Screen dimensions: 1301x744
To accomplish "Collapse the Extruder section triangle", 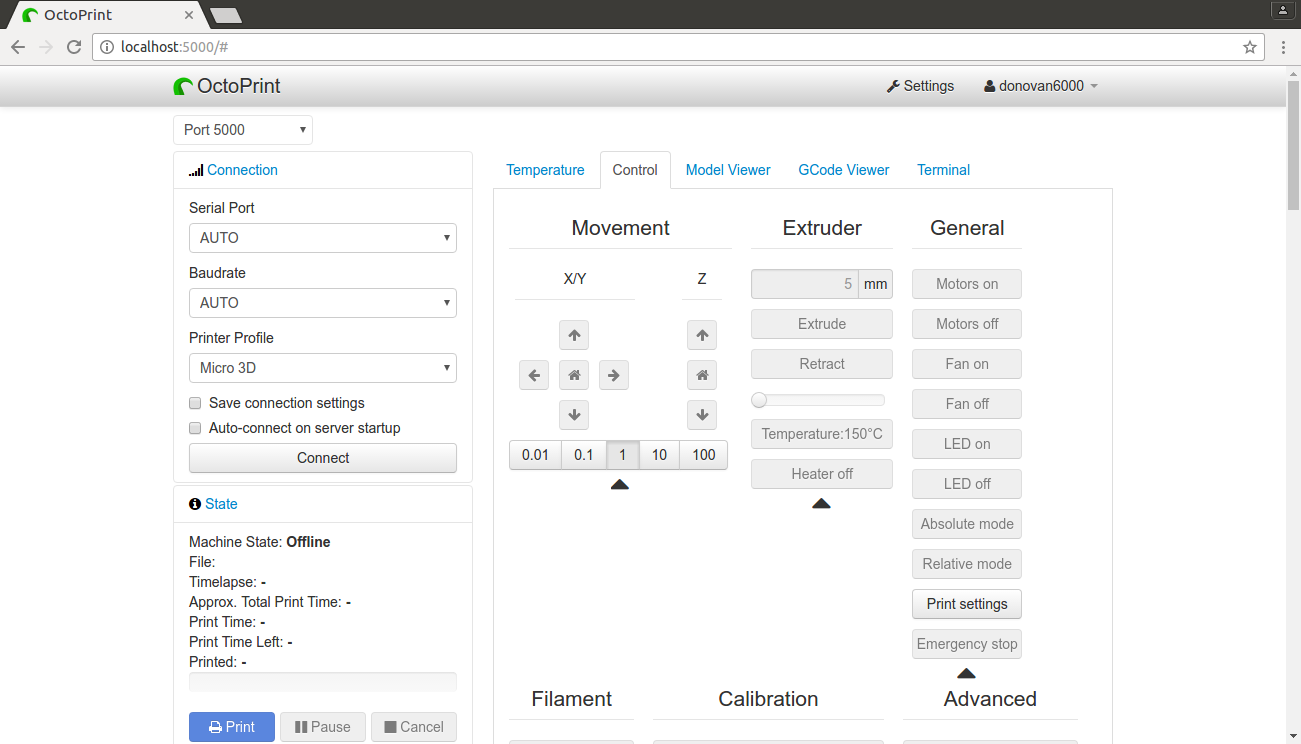I will (822, 504).
